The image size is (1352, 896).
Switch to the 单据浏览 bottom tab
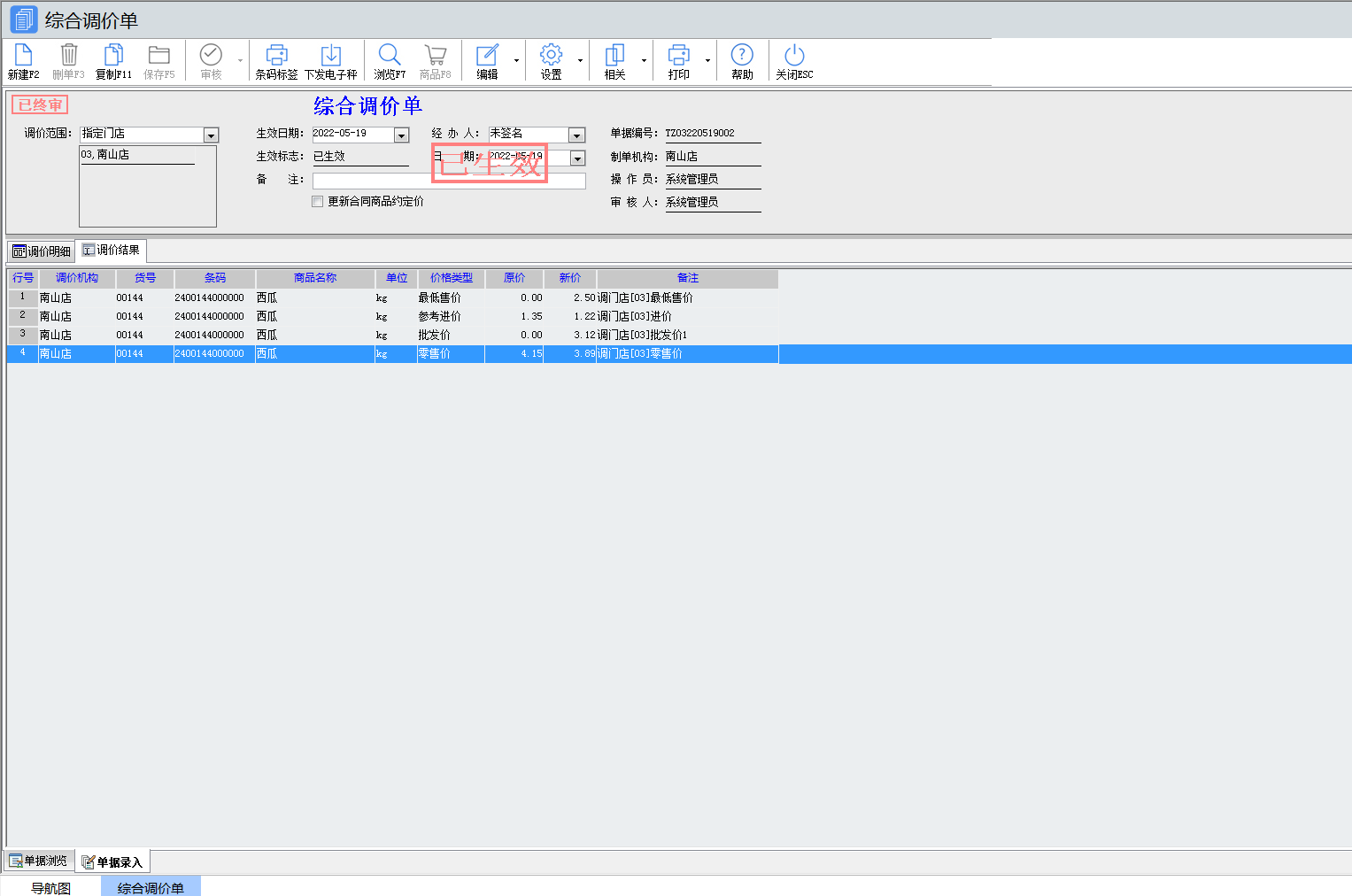pos(39,861)
